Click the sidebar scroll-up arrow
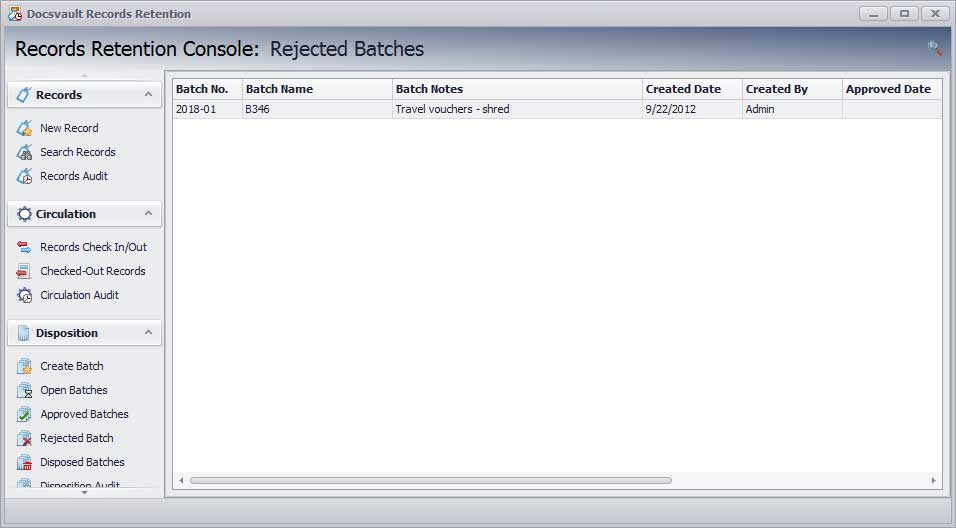 [85, 76]
